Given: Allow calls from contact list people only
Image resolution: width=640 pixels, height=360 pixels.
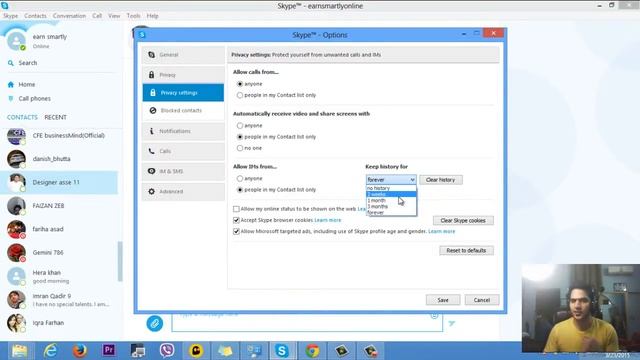Looking at the screenshot, I should coord(240,95).
